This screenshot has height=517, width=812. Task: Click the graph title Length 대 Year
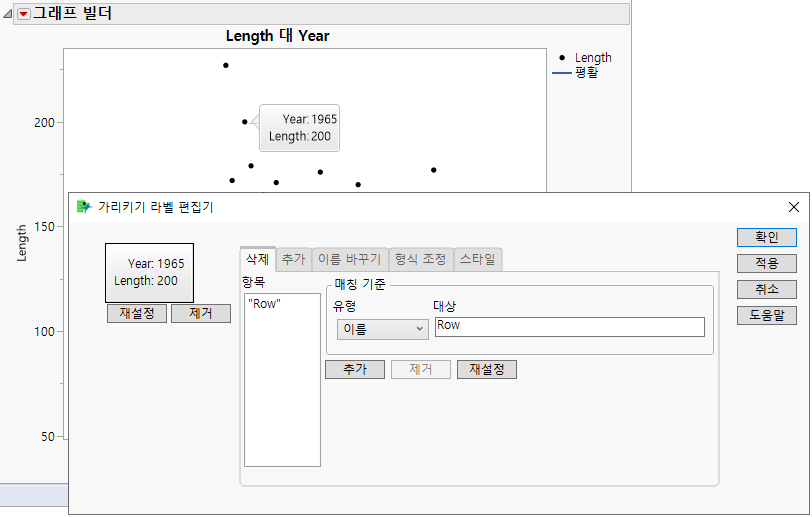click(x=278, y=36)
